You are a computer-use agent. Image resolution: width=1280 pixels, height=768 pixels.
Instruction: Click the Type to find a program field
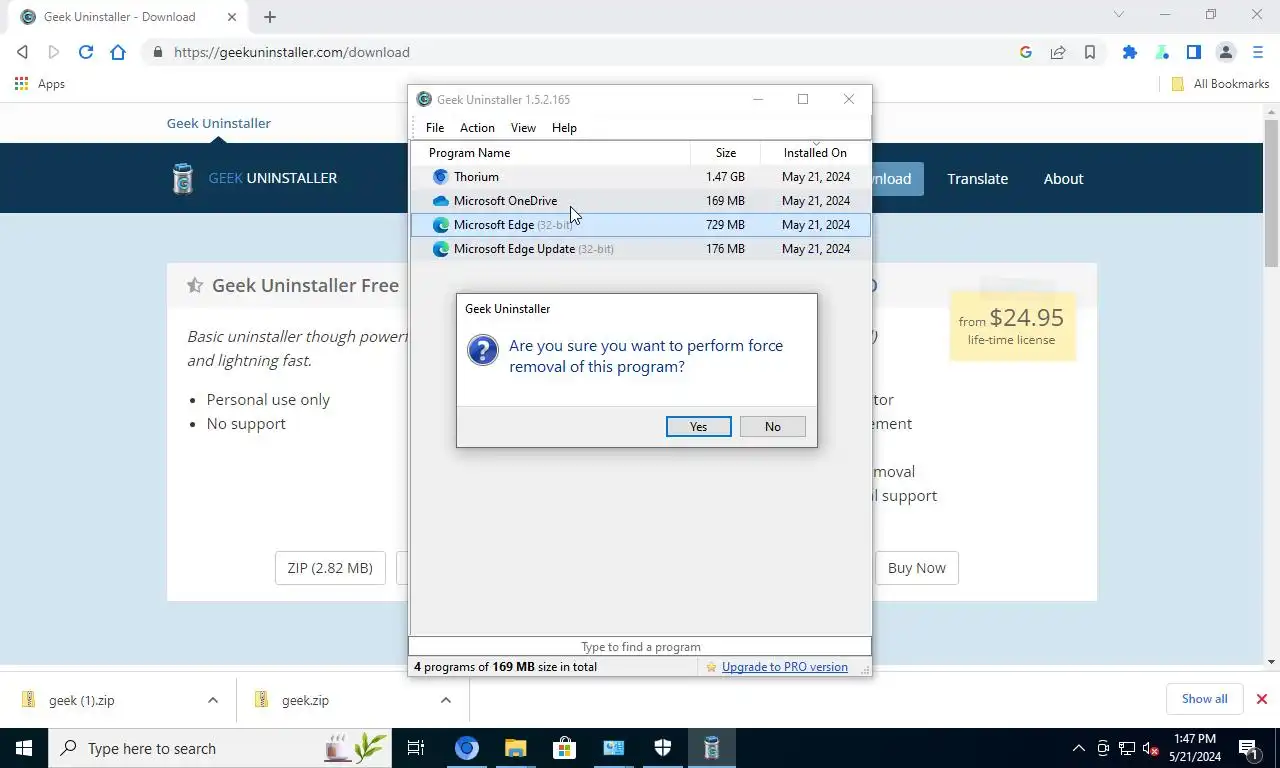pos(640,647)
